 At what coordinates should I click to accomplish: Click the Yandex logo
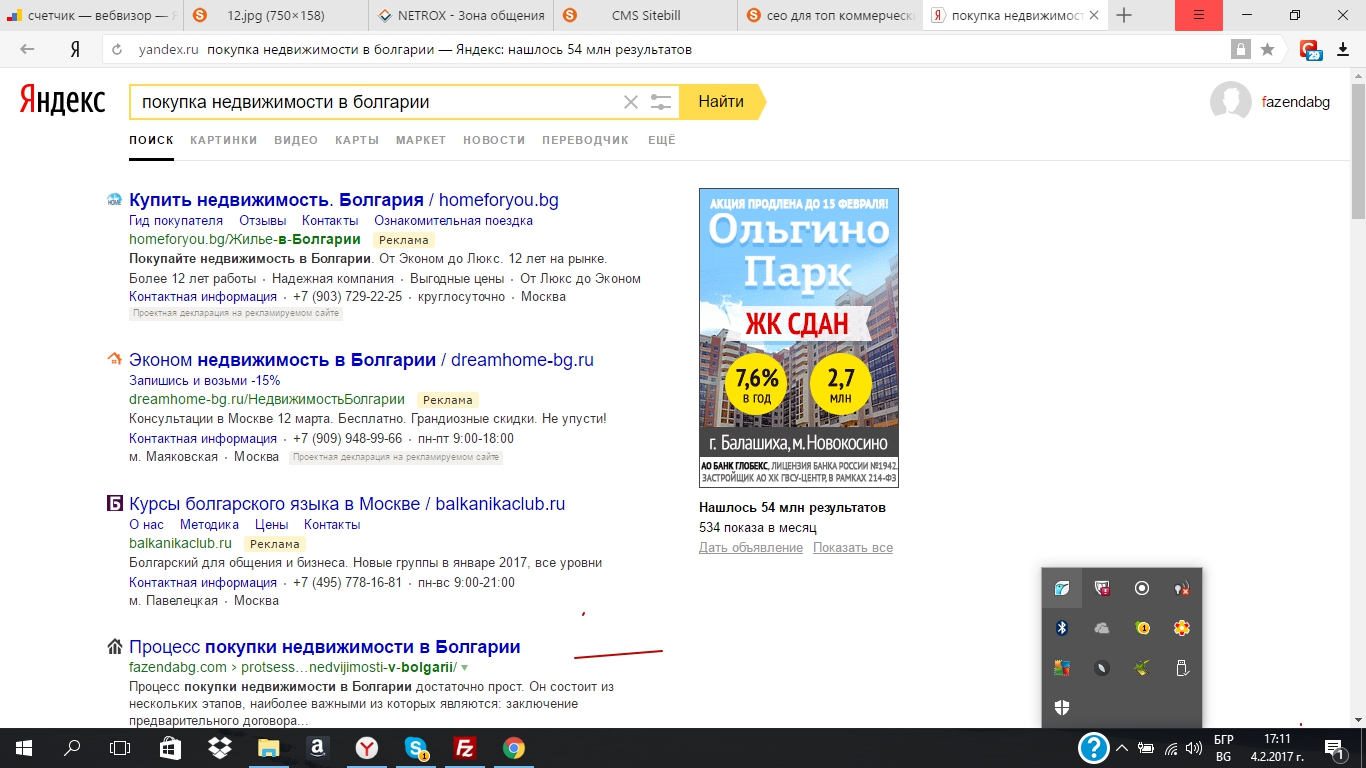(62, 100)
